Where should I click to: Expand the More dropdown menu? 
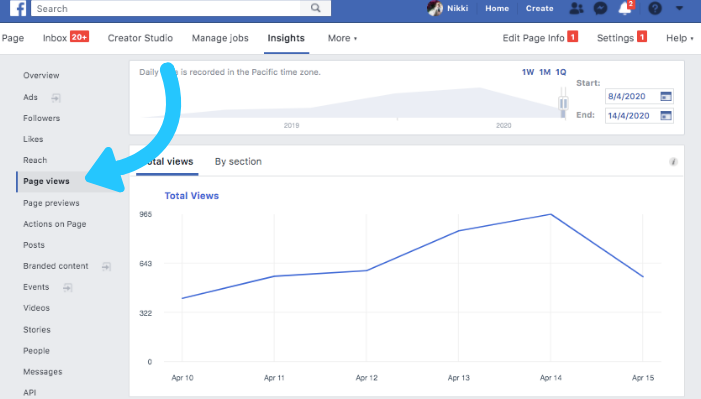click(x=342, y=38)
